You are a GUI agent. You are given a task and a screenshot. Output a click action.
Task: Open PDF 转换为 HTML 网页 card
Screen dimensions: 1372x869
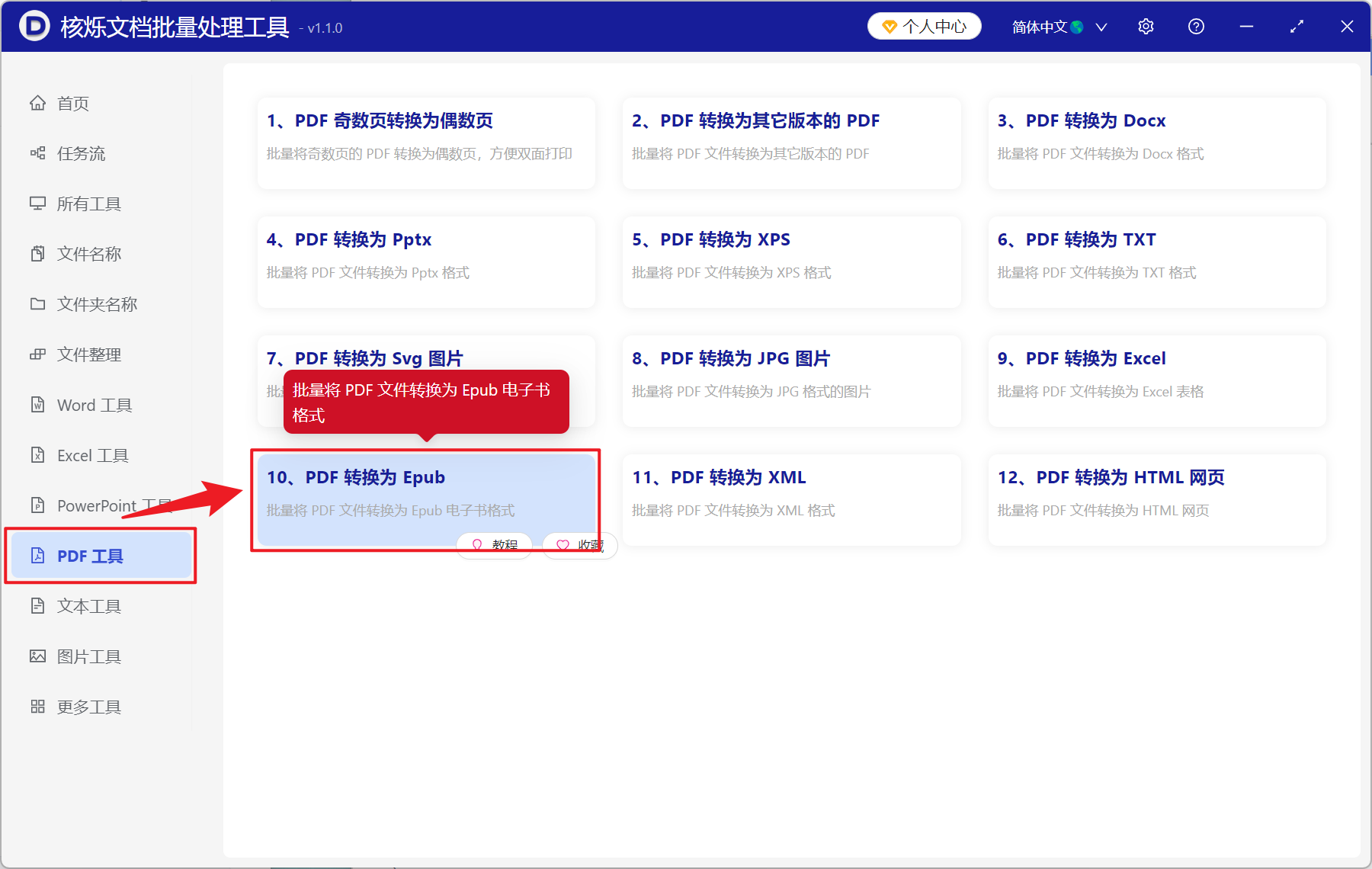[1157, 500]
